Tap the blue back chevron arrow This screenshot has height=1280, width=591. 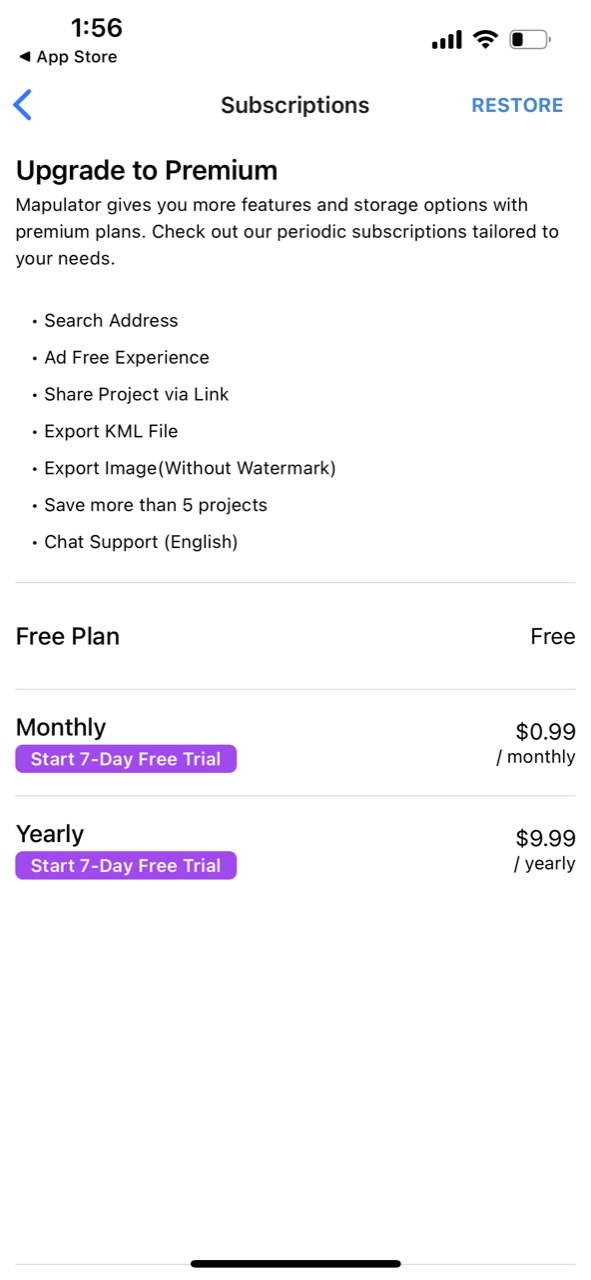pyautogui.click(x=22, y=104)
